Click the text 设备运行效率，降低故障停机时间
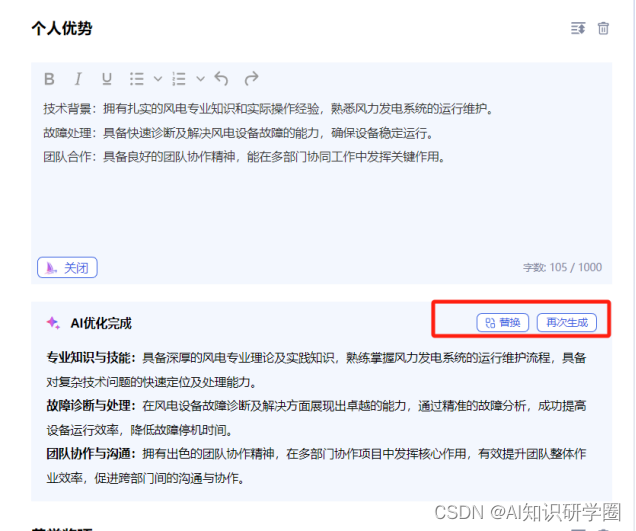 click(x=139, y=430)
